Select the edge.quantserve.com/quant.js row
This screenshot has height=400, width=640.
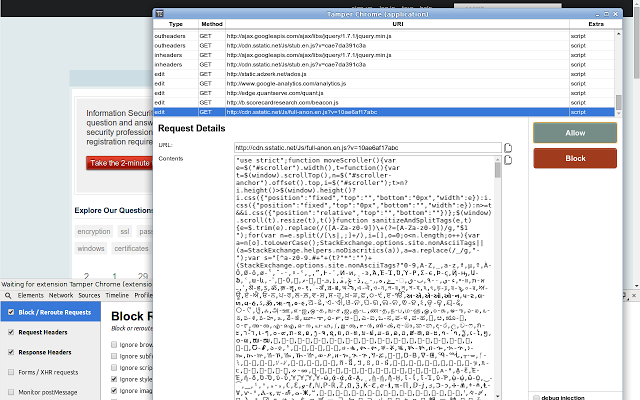[384, 93]
